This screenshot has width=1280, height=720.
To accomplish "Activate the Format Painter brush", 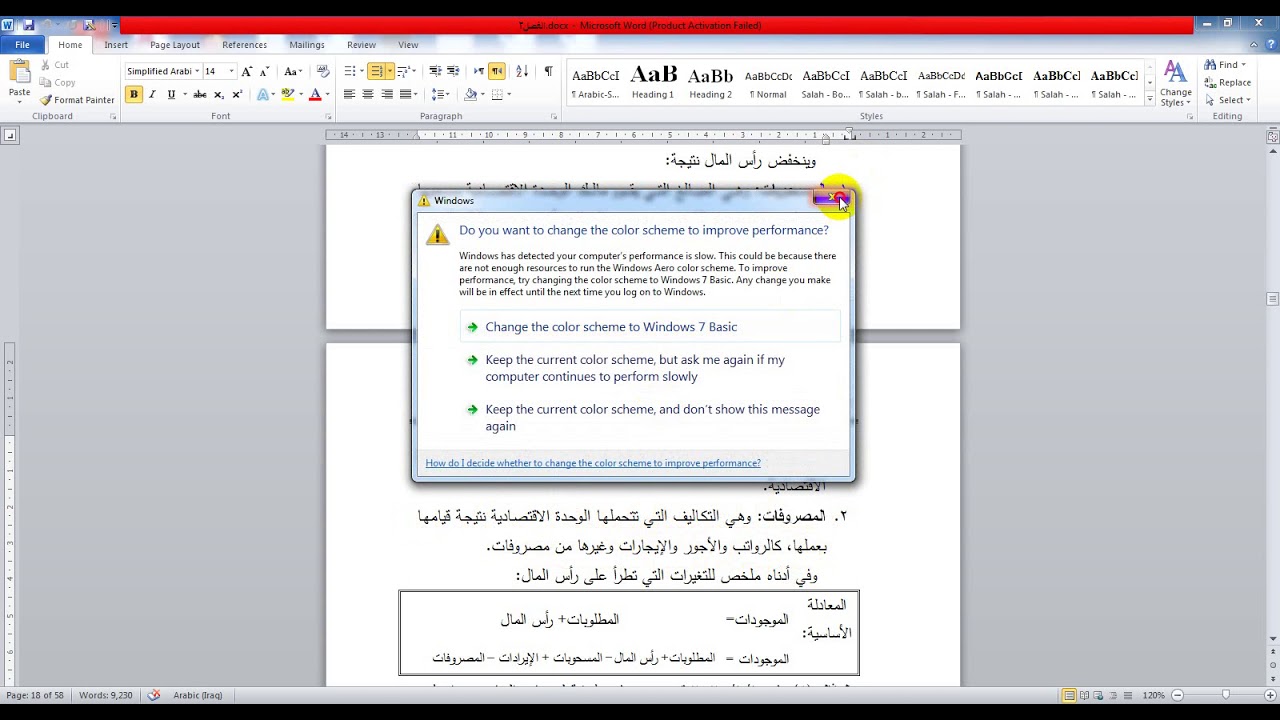I will [77, 100].
